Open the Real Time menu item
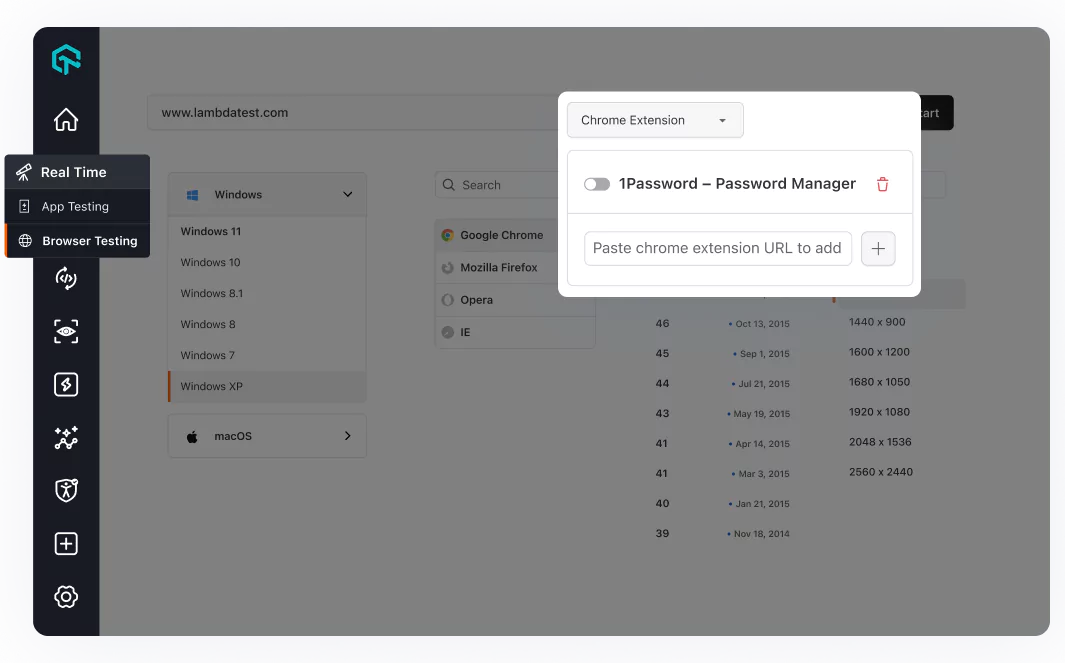 point(76,171)
